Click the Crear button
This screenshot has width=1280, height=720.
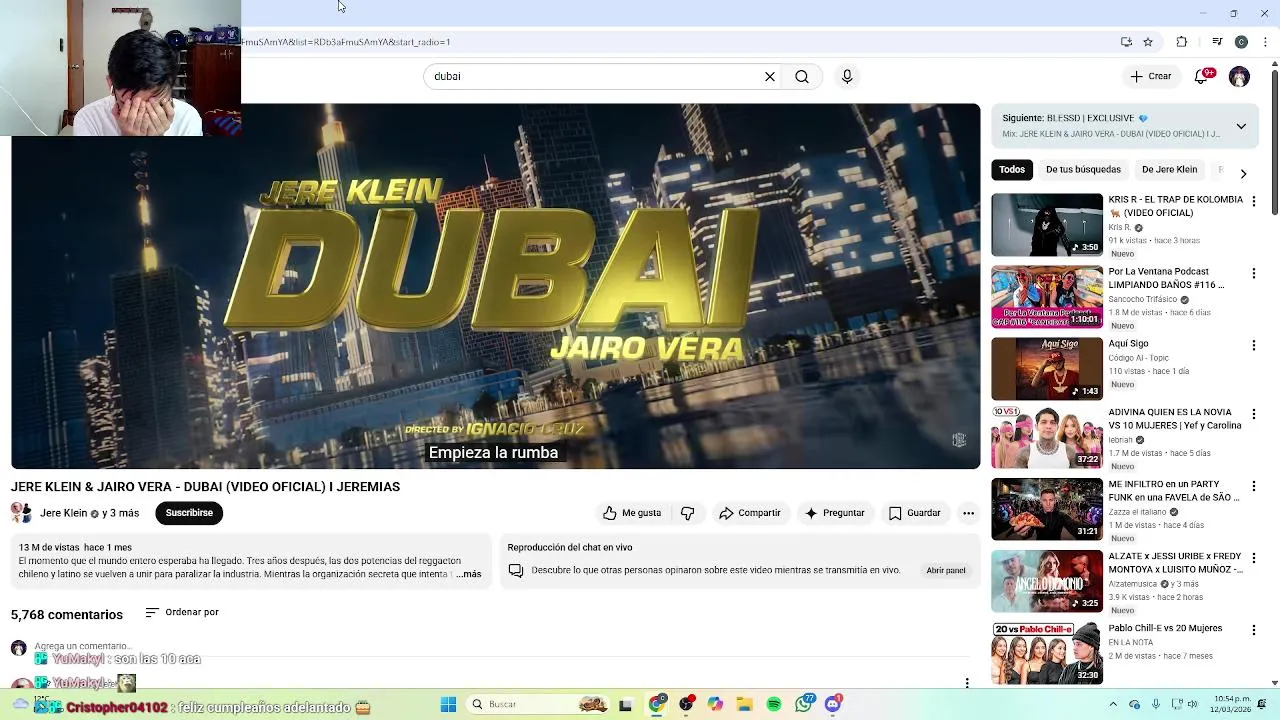click(x=1151, y=76)
